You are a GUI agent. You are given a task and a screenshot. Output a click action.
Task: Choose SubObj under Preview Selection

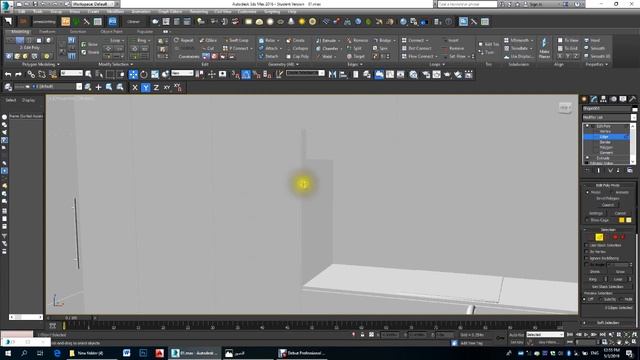(601, 299)
